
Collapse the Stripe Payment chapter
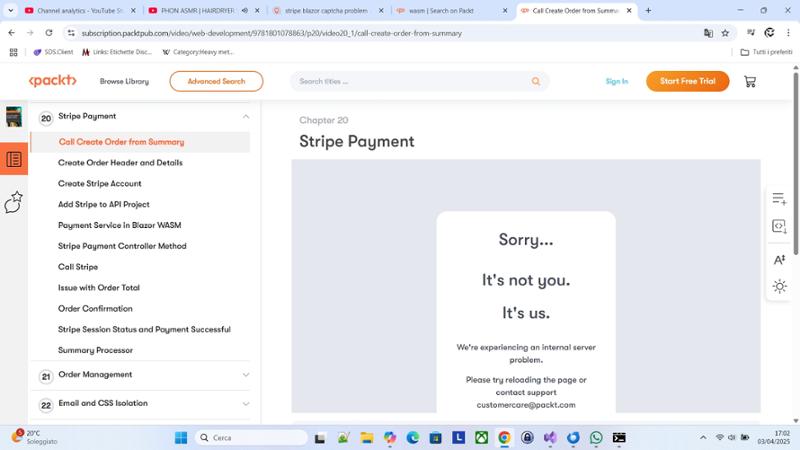(x=246, y=116)
